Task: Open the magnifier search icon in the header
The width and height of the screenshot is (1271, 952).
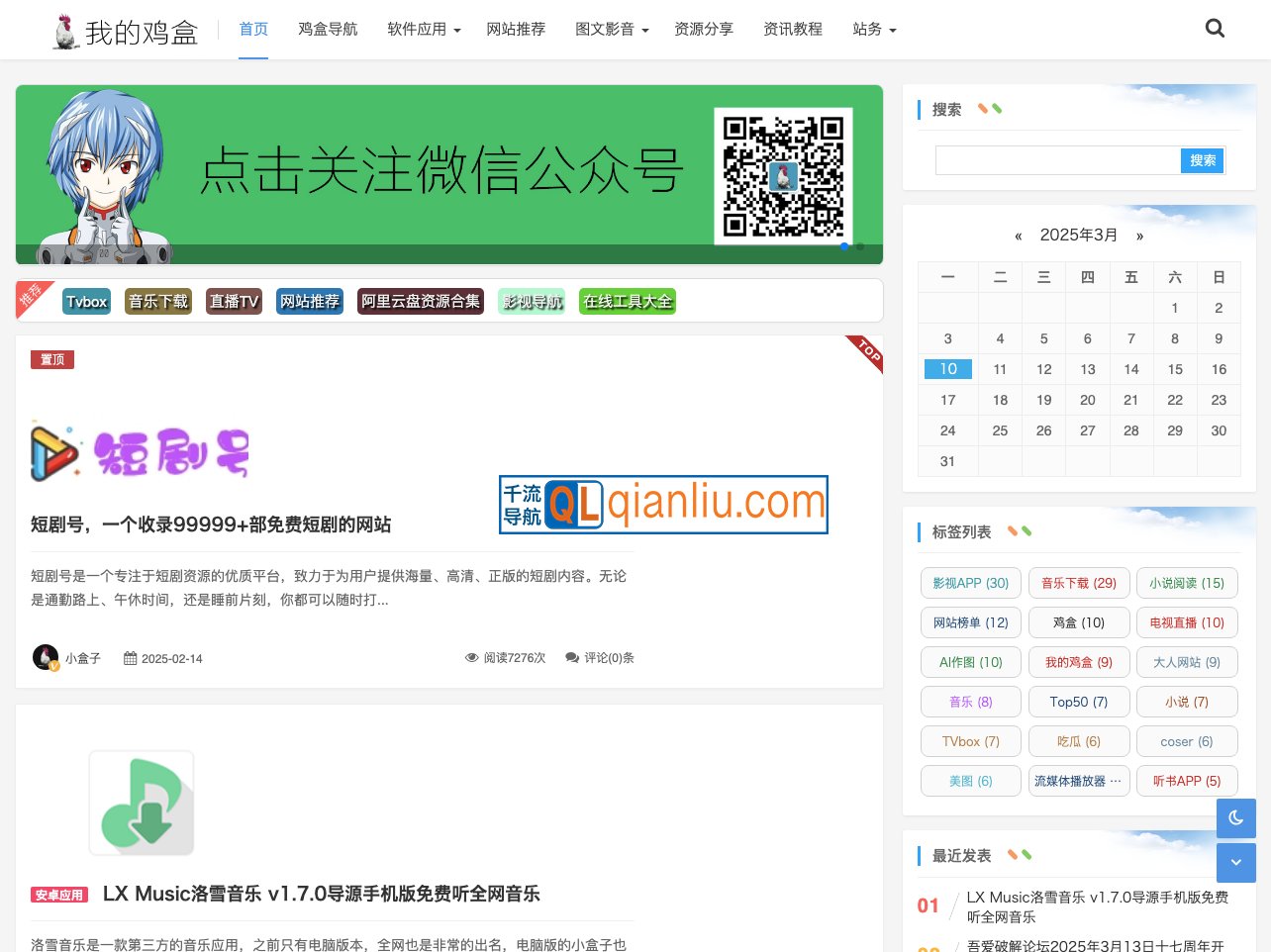Action: [1215, 29]
